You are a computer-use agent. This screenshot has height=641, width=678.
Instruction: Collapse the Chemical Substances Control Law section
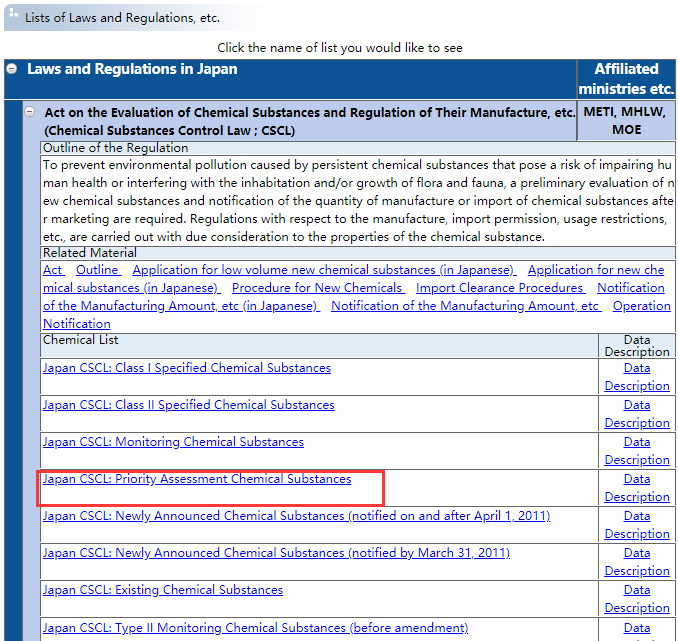[31, 113]
